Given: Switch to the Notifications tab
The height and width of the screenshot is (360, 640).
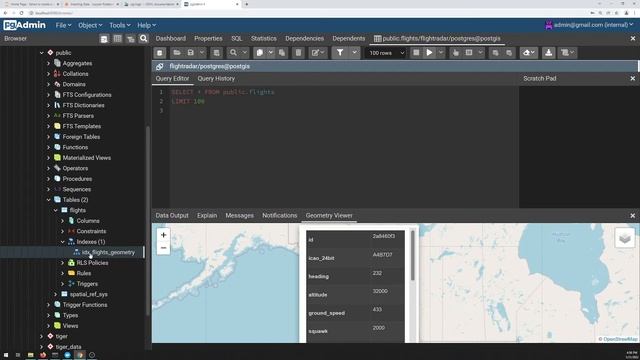Looking at the screenshot, I should coord(280,216).
